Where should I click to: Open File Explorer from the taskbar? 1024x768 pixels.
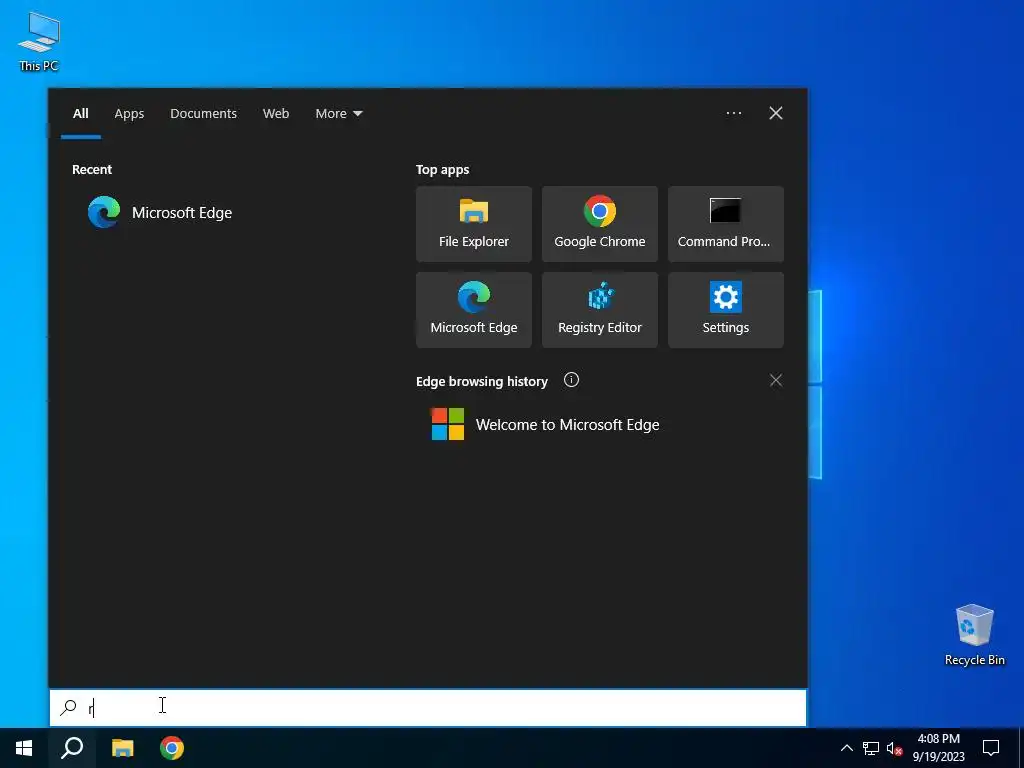[x=122, y=748]
